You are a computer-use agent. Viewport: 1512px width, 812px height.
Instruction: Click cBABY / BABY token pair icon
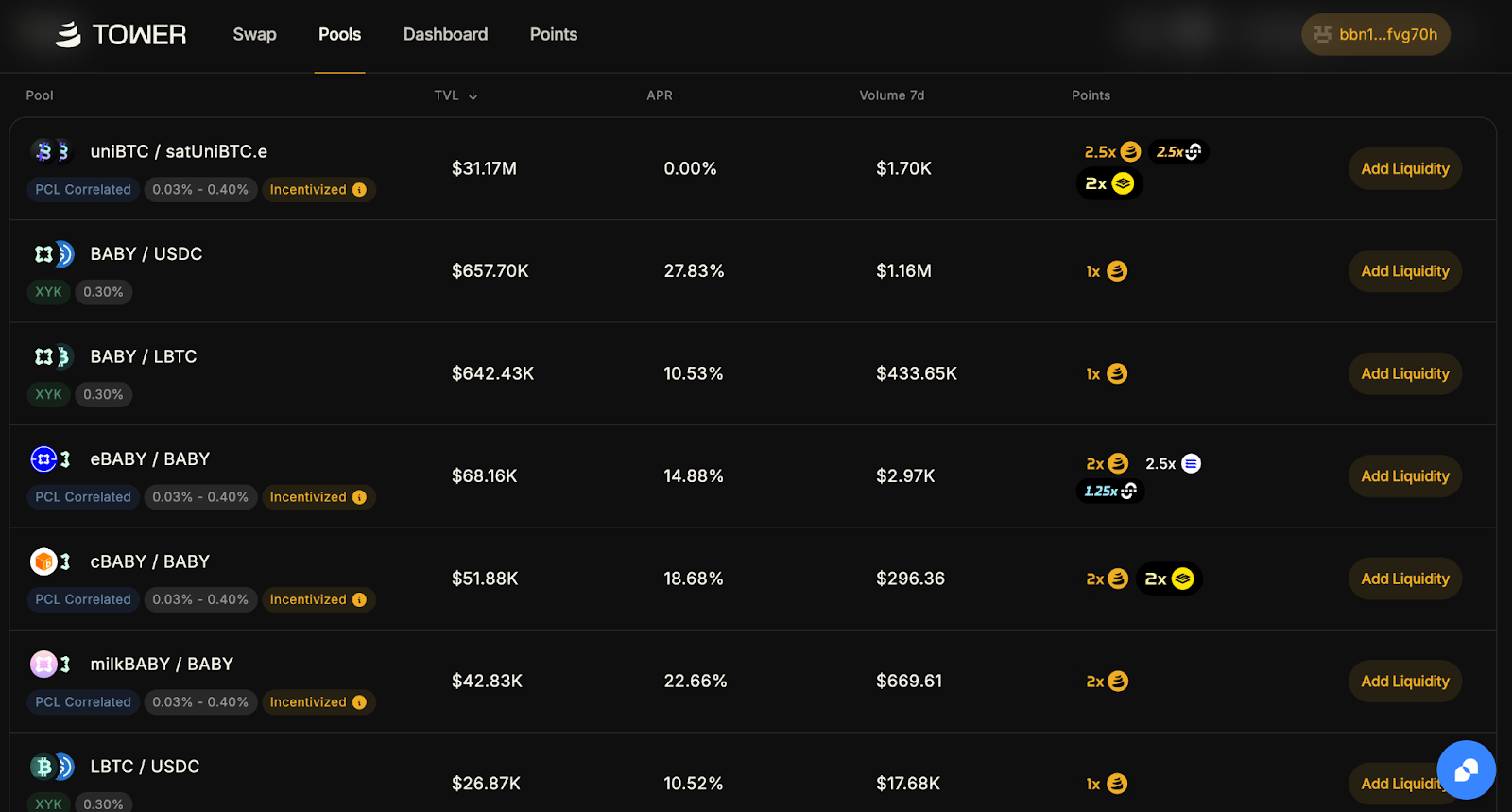point(52,561)
